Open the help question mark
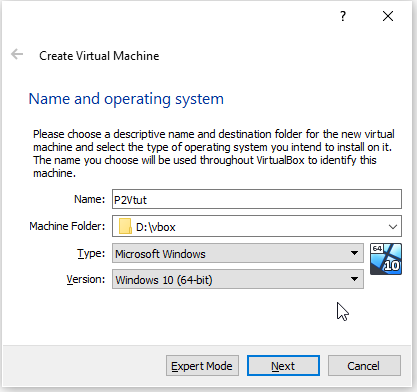The image size is (417, 392). tap(343, 16)
